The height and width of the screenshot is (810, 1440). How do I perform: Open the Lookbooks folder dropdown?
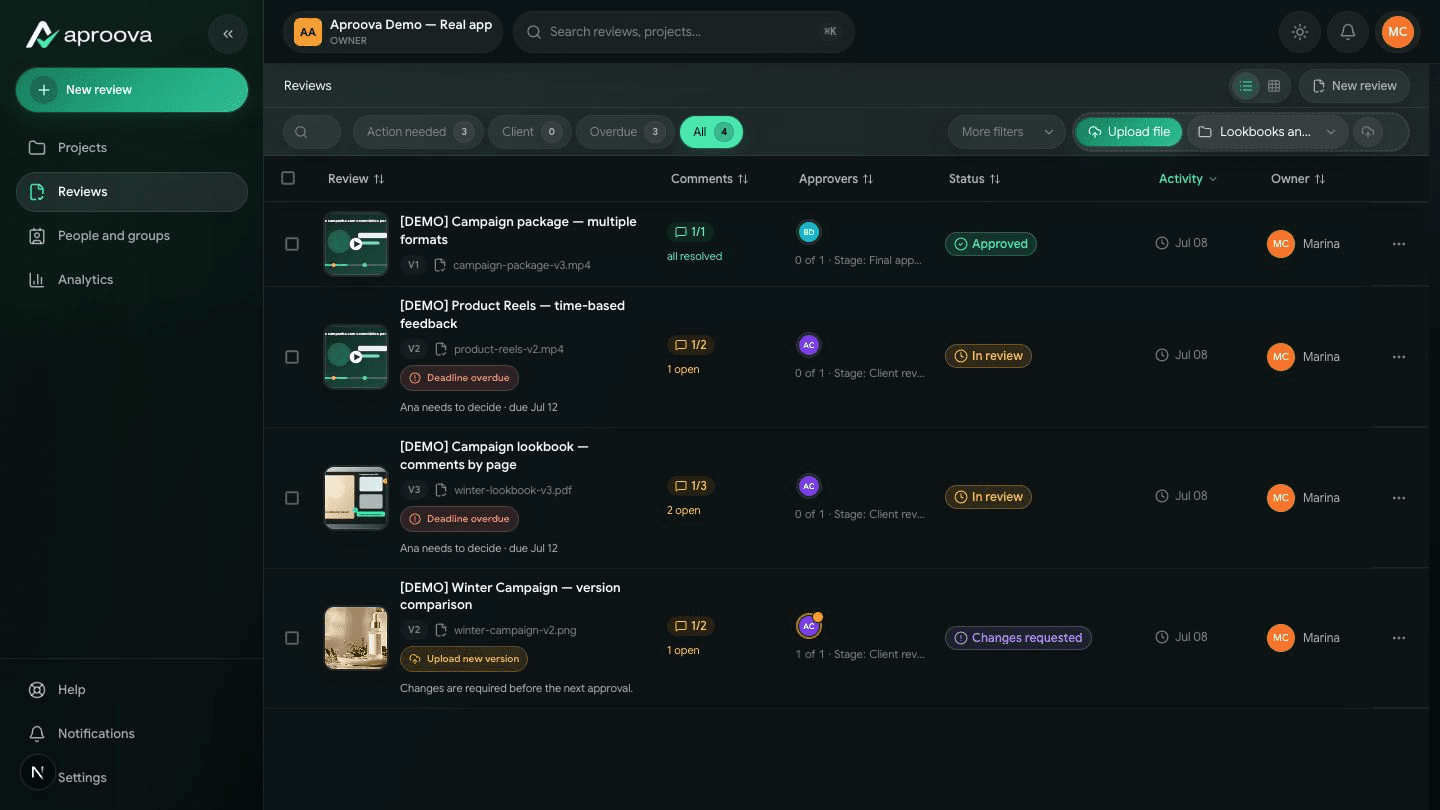pyautogui.click(x=1267, y=132)
